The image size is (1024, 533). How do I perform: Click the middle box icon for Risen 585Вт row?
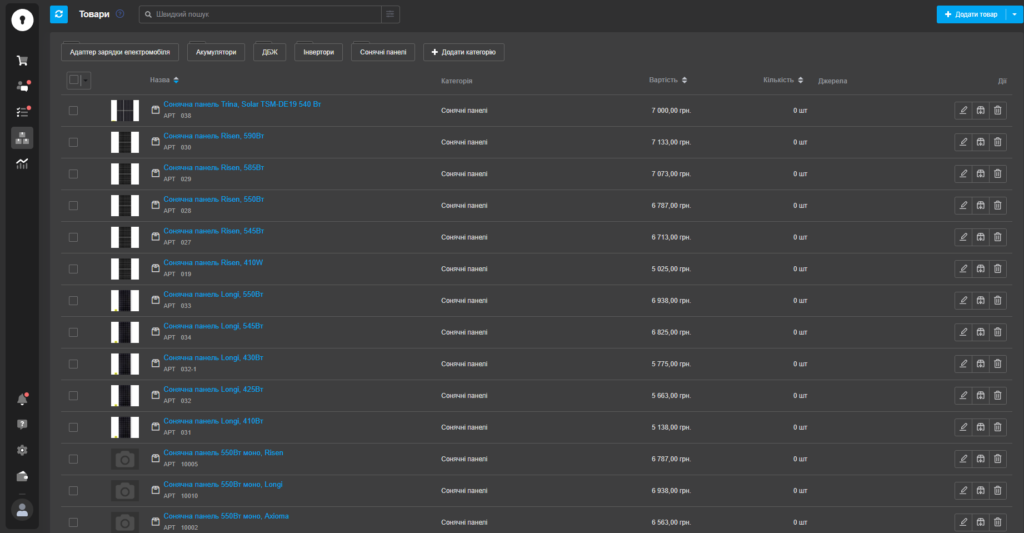[x=980, y=174]
